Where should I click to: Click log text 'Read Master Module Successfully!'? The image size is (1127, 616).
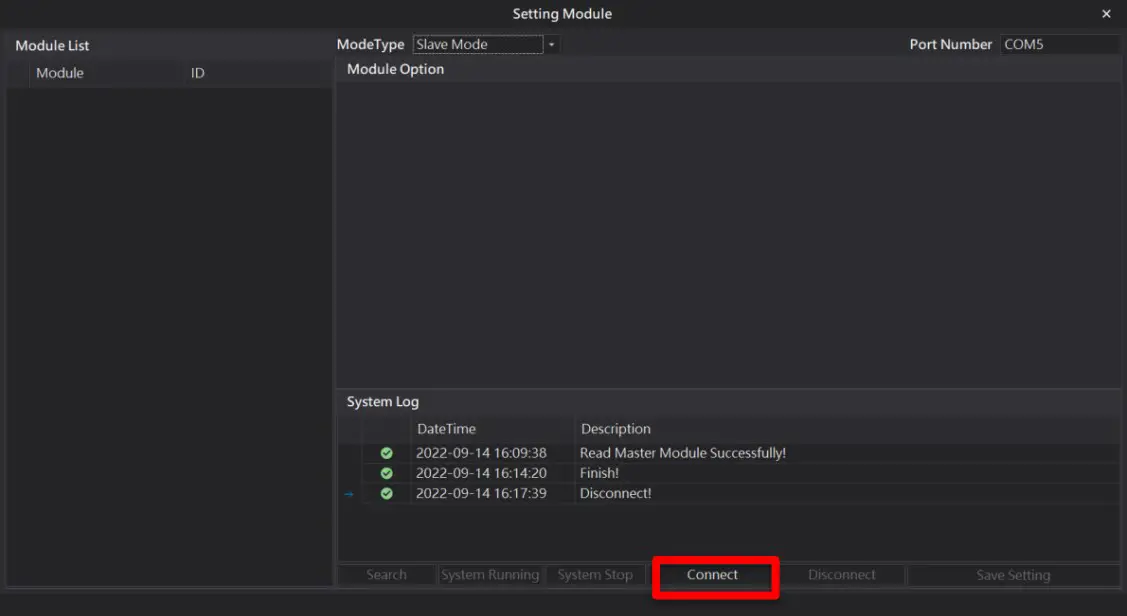click(683, 453)
